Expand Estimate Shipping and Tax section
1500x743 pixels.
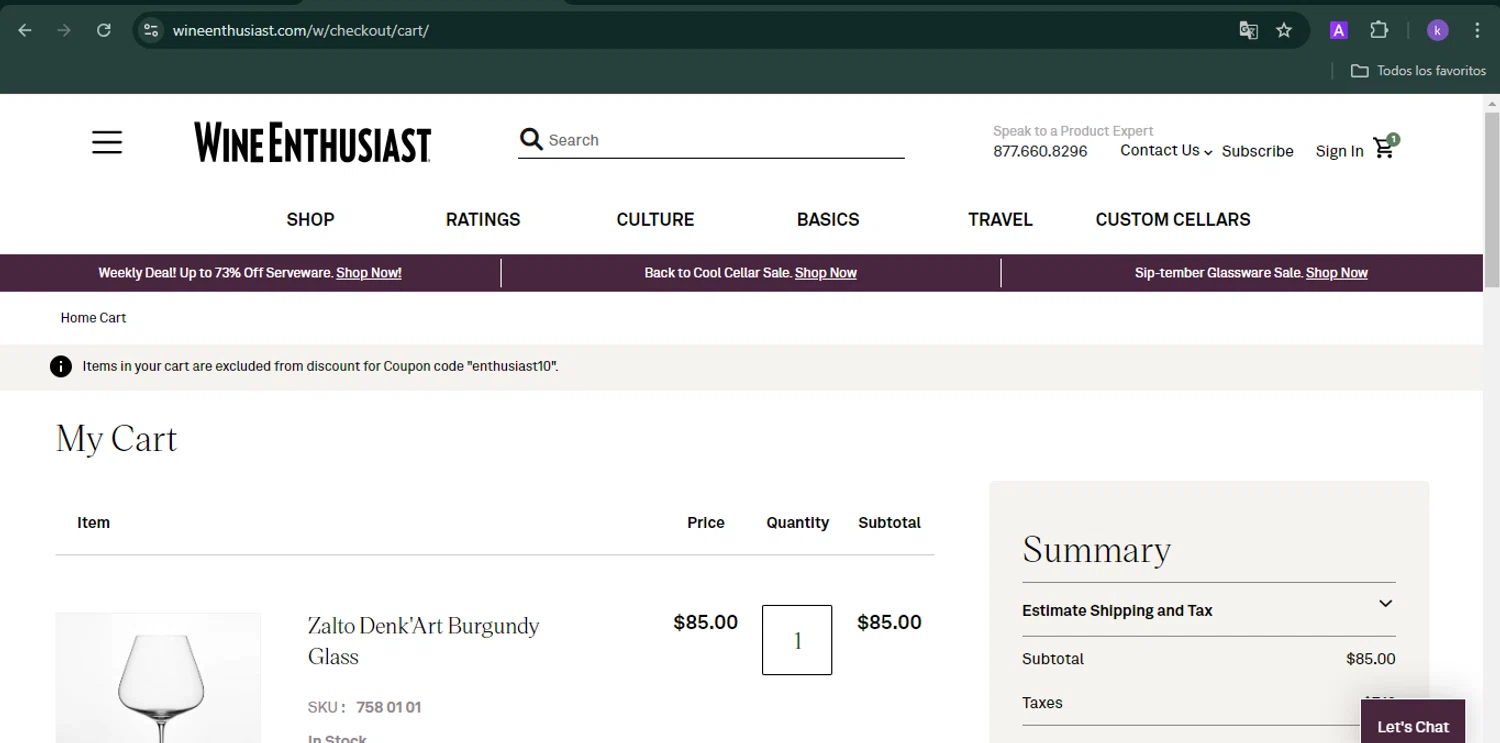coord(1208,610)
